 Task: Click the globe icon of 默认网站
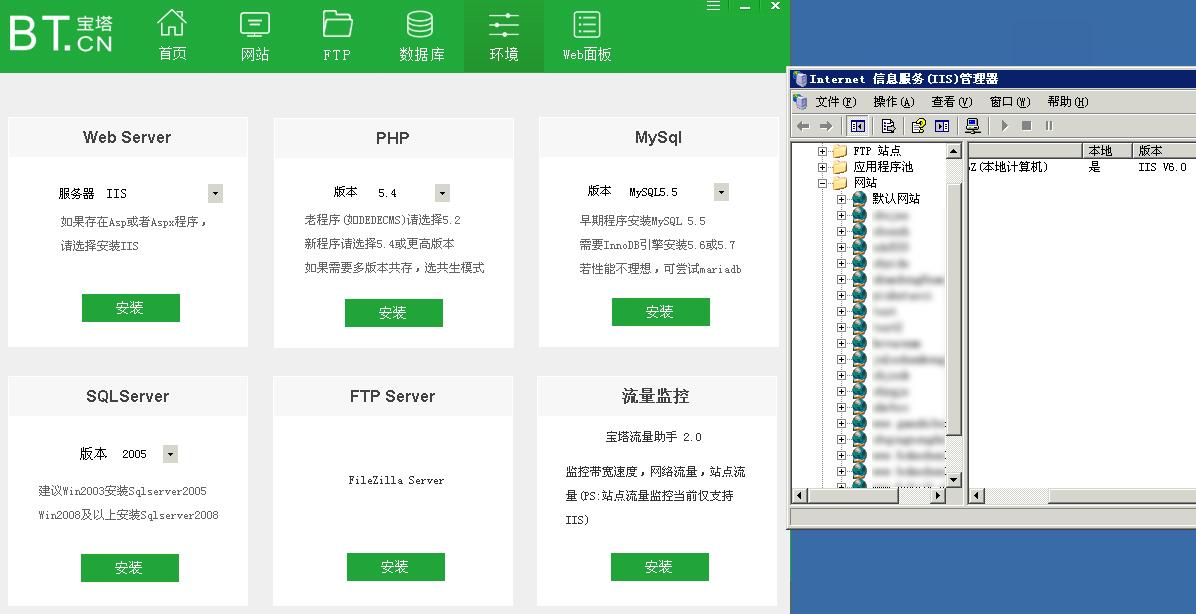click(x=860, y=199)
